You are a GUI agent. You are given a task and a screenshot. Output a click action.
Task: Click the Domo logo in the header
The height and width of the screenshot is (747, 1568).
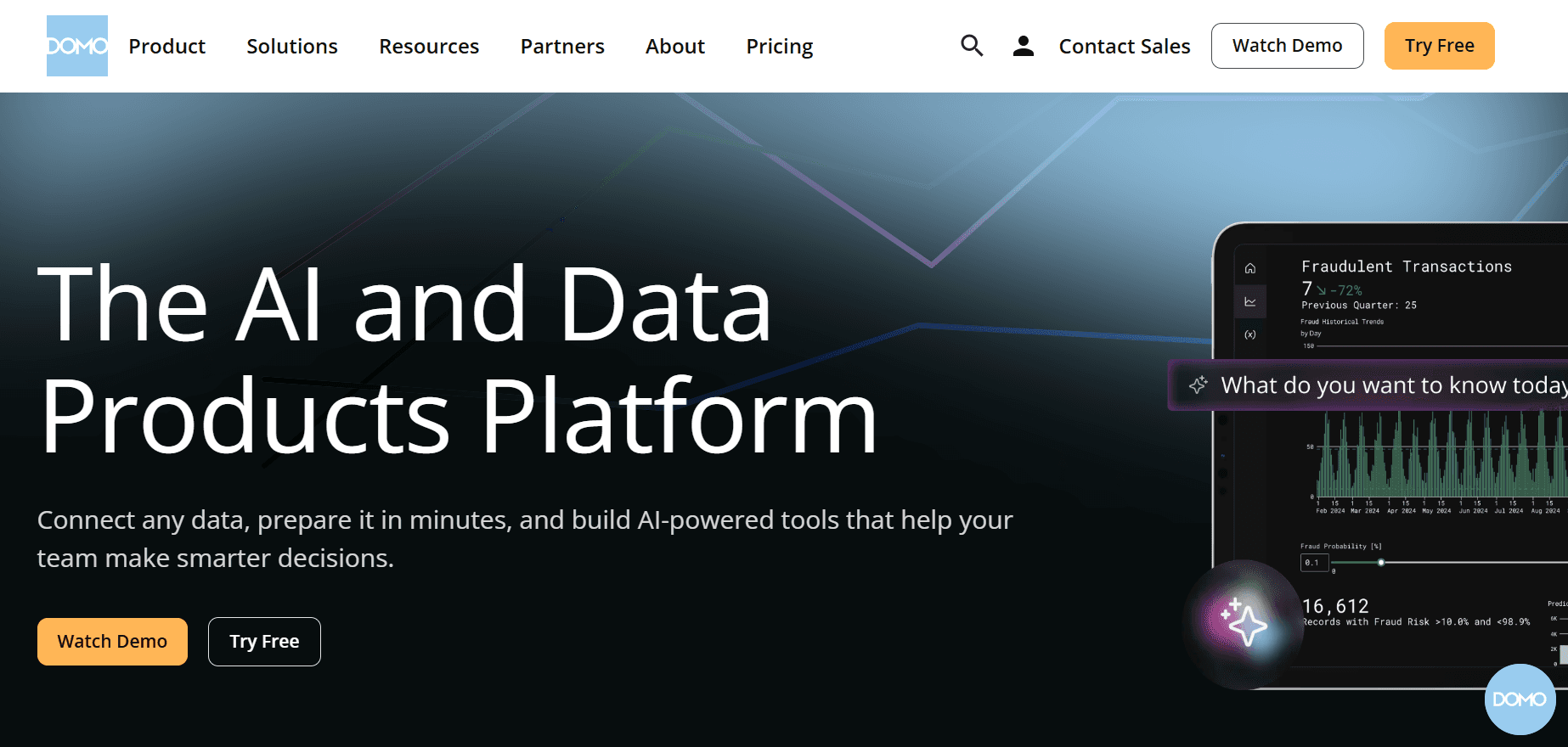77,46
